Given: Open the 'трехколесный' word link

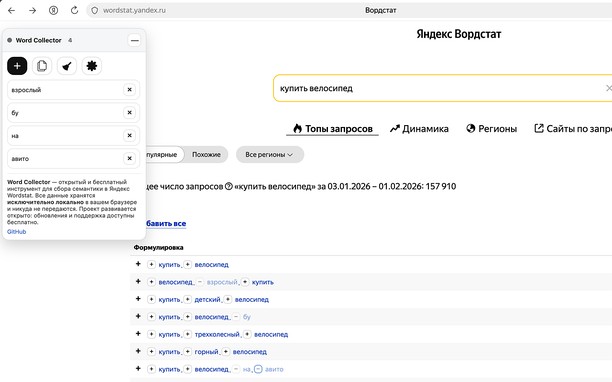Looking at the screenshot, I should (x=217, y=334).
